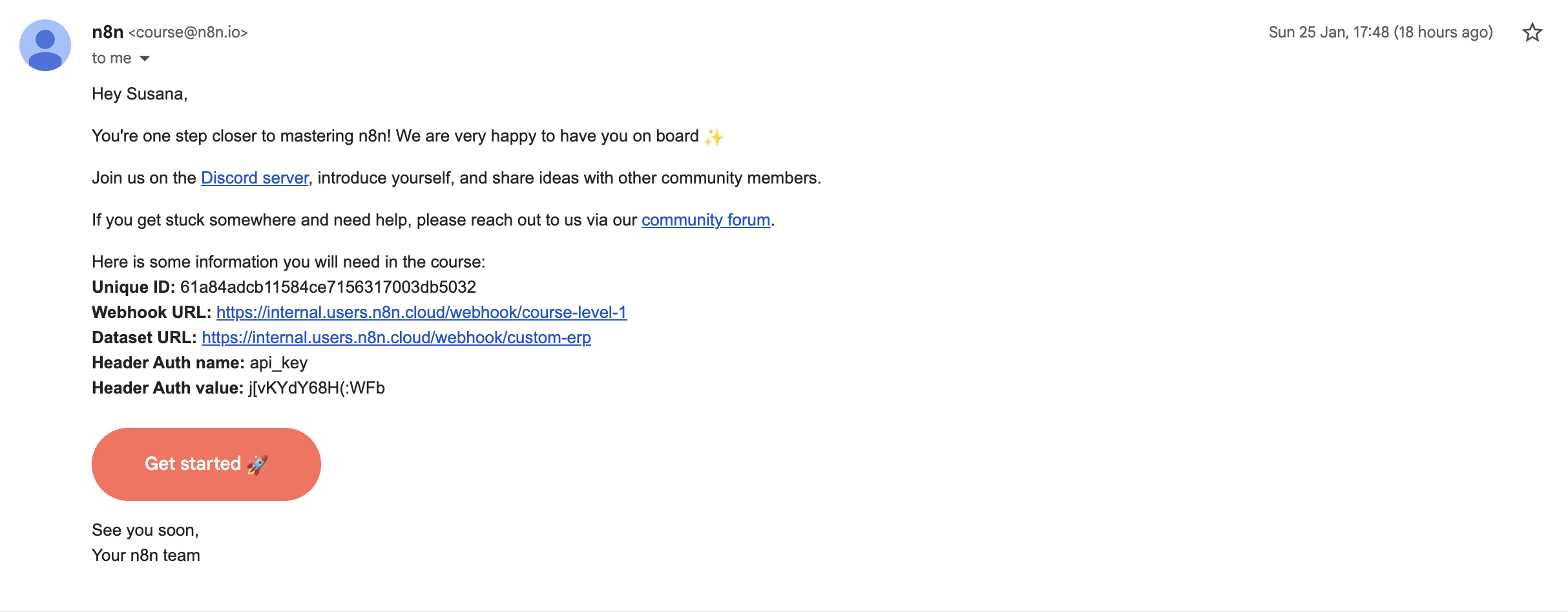Click the sender's profile avatar
The height and width of the screenshot is (612, 1568).
[45, 45]
